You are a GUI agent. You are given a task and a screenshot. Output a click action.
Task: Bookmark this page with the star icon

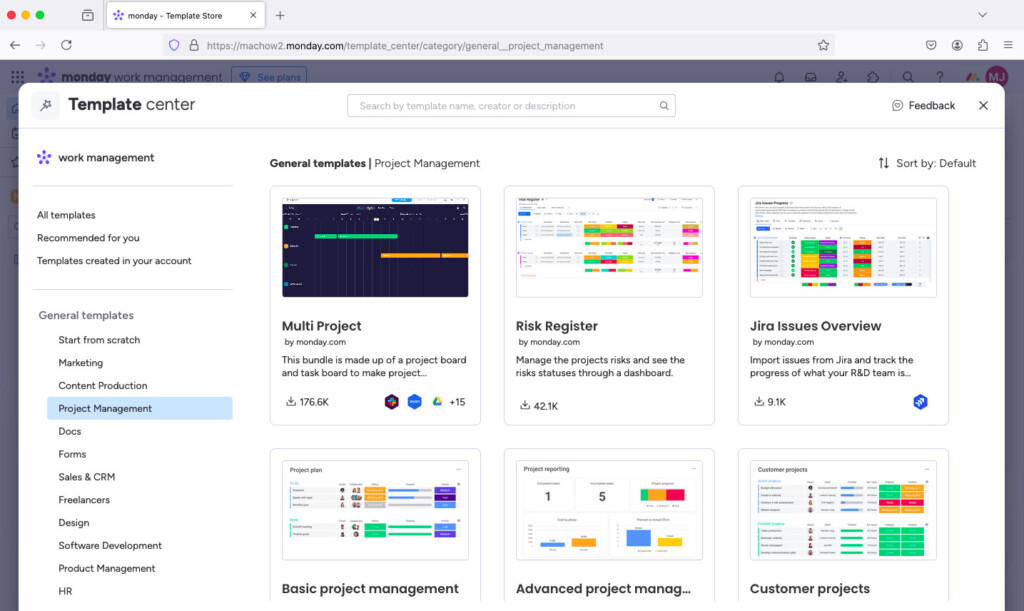pos(823,45)
